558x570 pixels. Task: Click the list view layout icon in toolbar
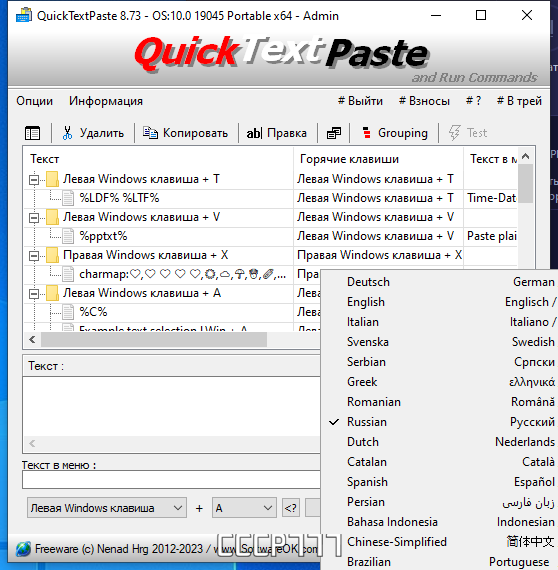[x=32, y=133]
